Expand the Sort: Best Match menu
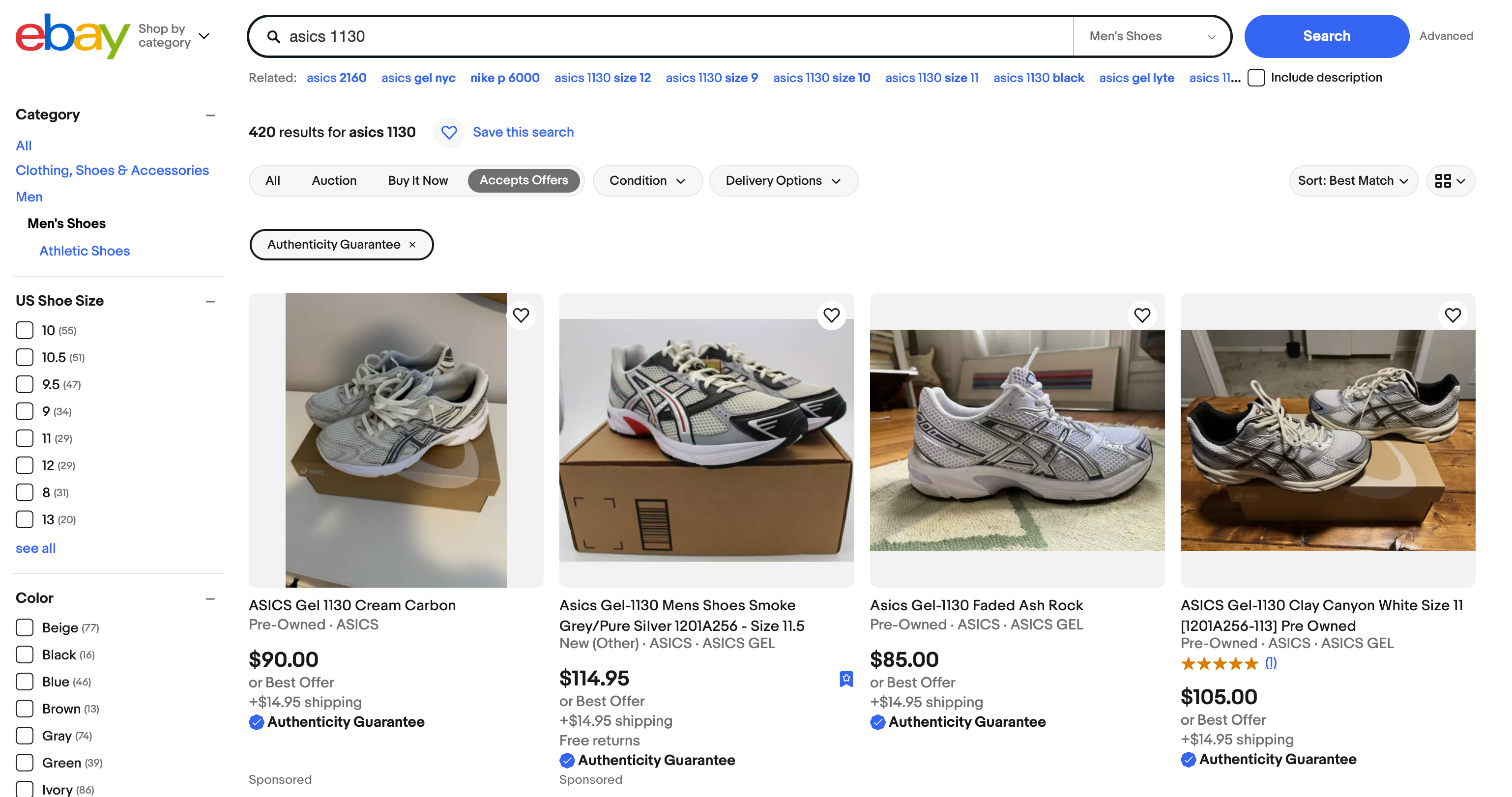Viewport: 1512px width, 797px height. click(1352, 181)
